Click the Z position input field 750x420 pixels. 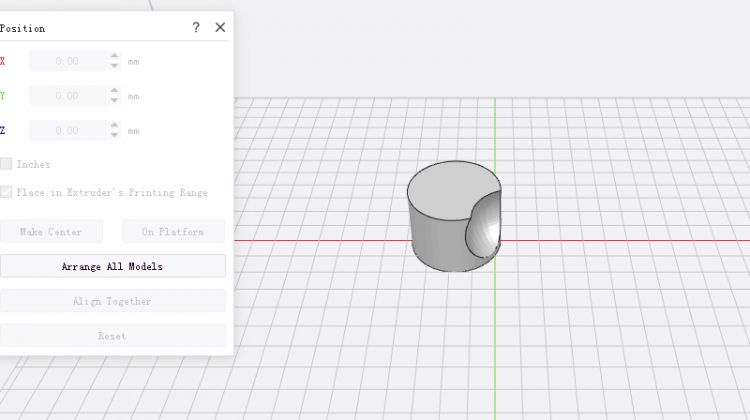coord(68,130)
